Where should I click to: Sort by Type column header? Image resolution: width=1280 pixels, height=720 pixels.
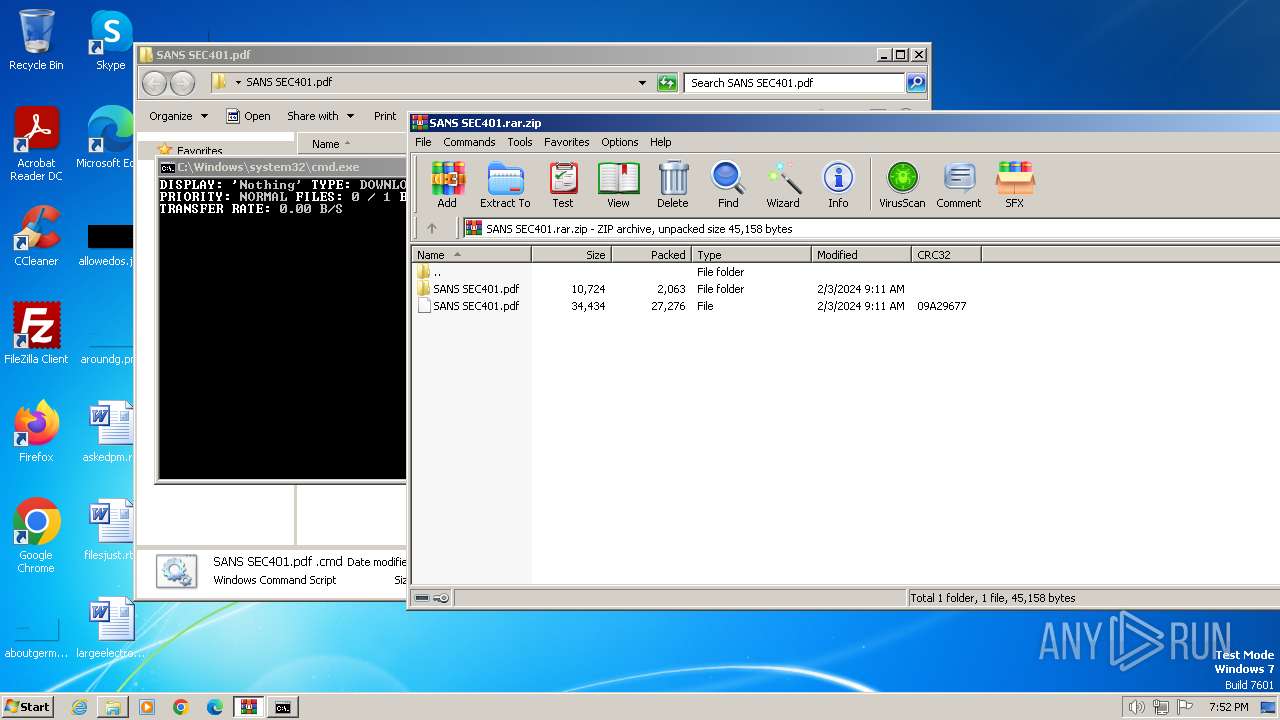coord(751,255)
